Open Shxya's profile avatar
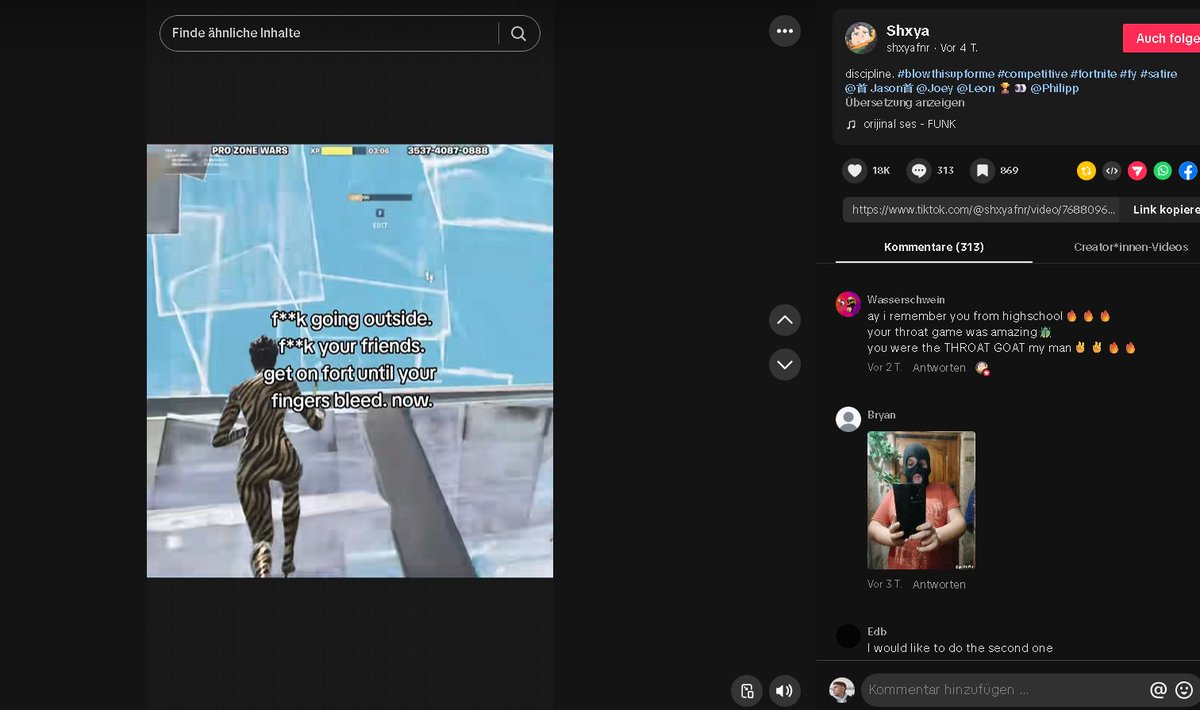Viewport: 1200px width, 710px height. [861, 38]
